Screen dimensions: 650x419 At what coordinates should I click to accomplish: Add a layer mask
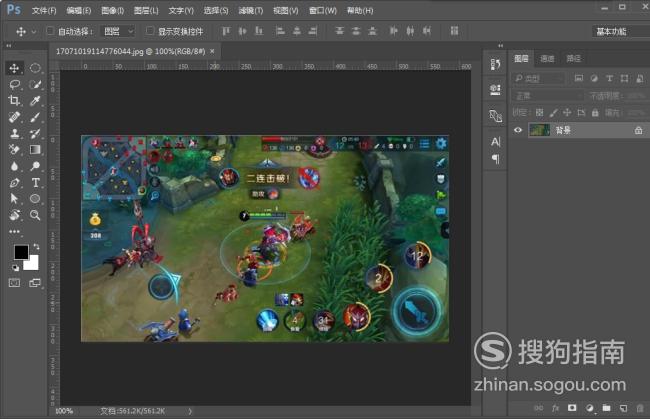coord(572,408)
